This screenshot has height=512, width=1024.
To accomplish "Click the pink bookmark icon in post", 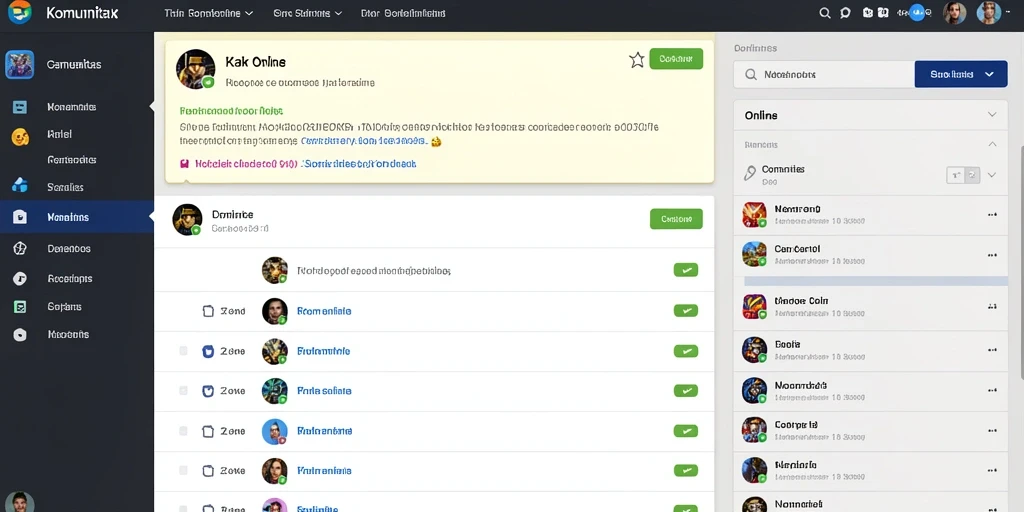I will click(184, 164).
